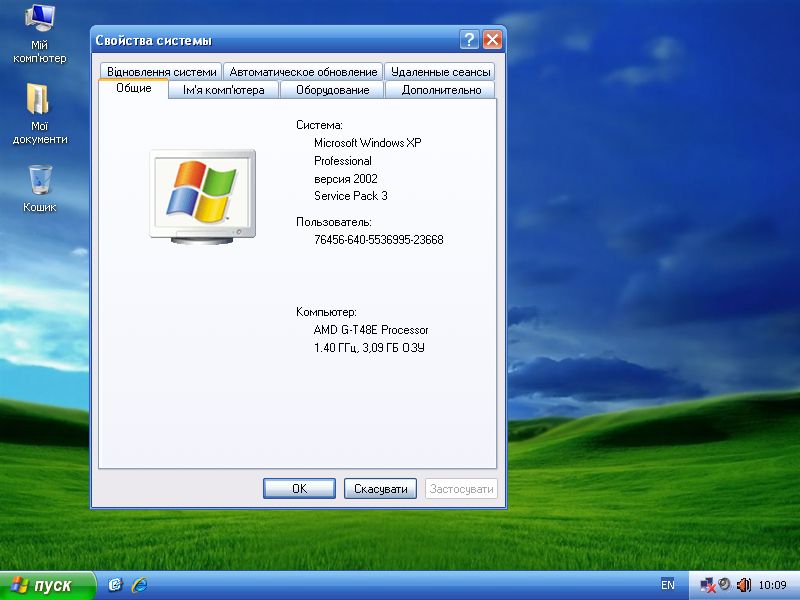The height and width of the screenshot is (600, 800).
Task: Switch to the Відновлення системи tab
Action: [161, 71]
